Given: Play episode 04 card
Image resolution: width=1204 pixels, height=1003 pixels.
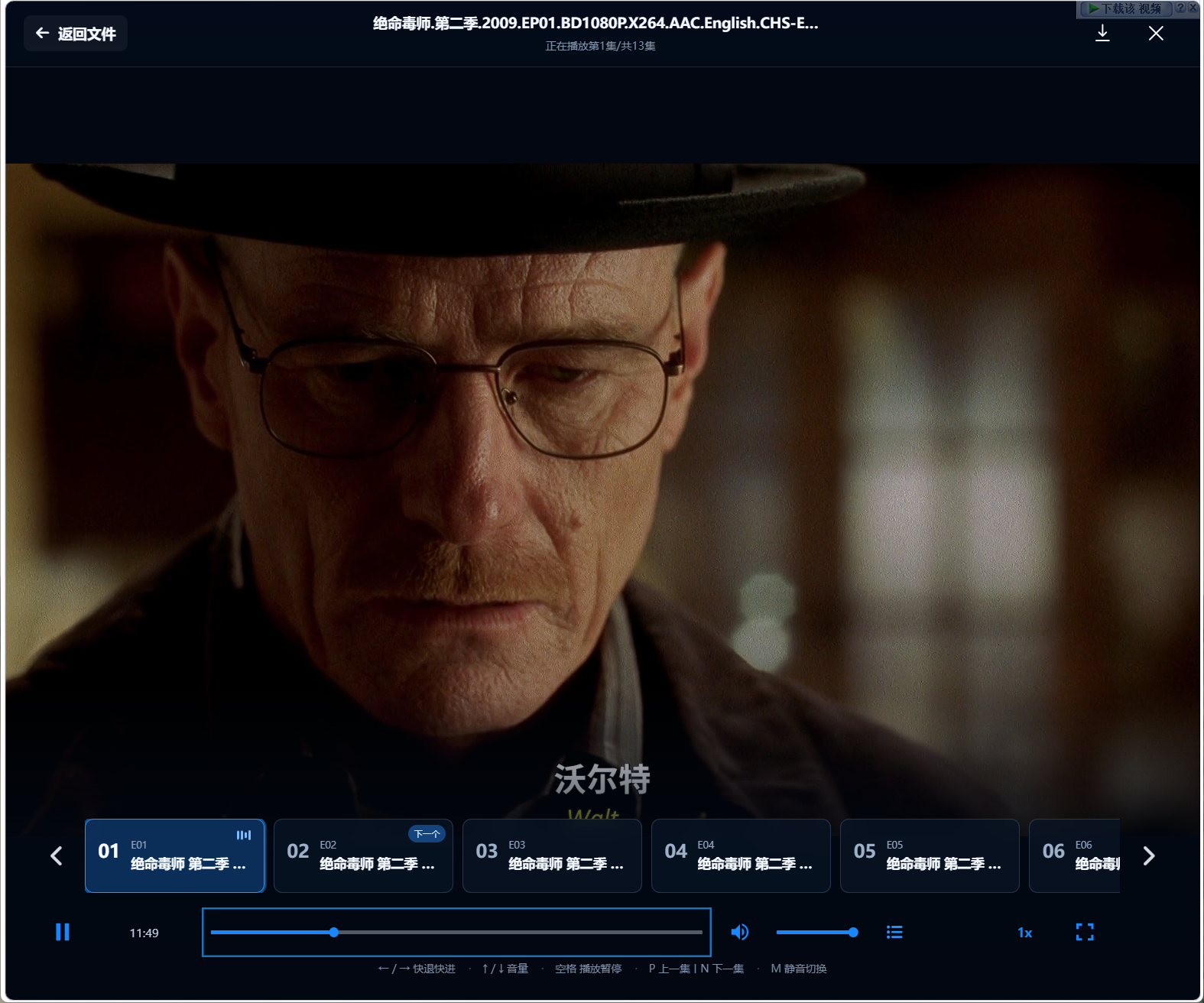Looking at the screenshot, I should coord(741,855).
